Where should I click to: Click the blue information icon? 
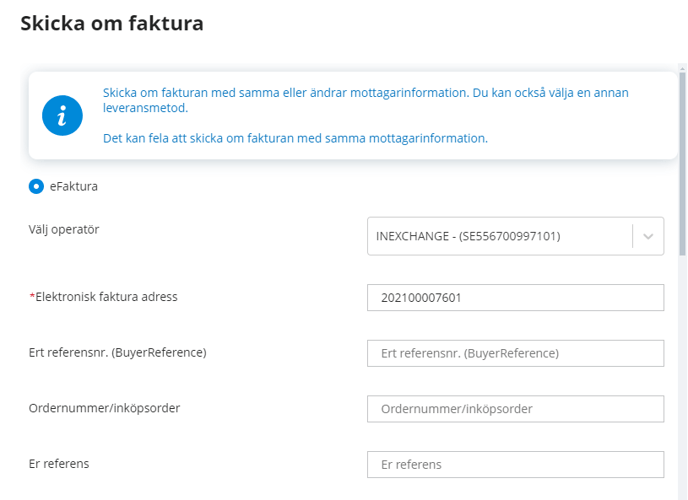click(62, 115)
